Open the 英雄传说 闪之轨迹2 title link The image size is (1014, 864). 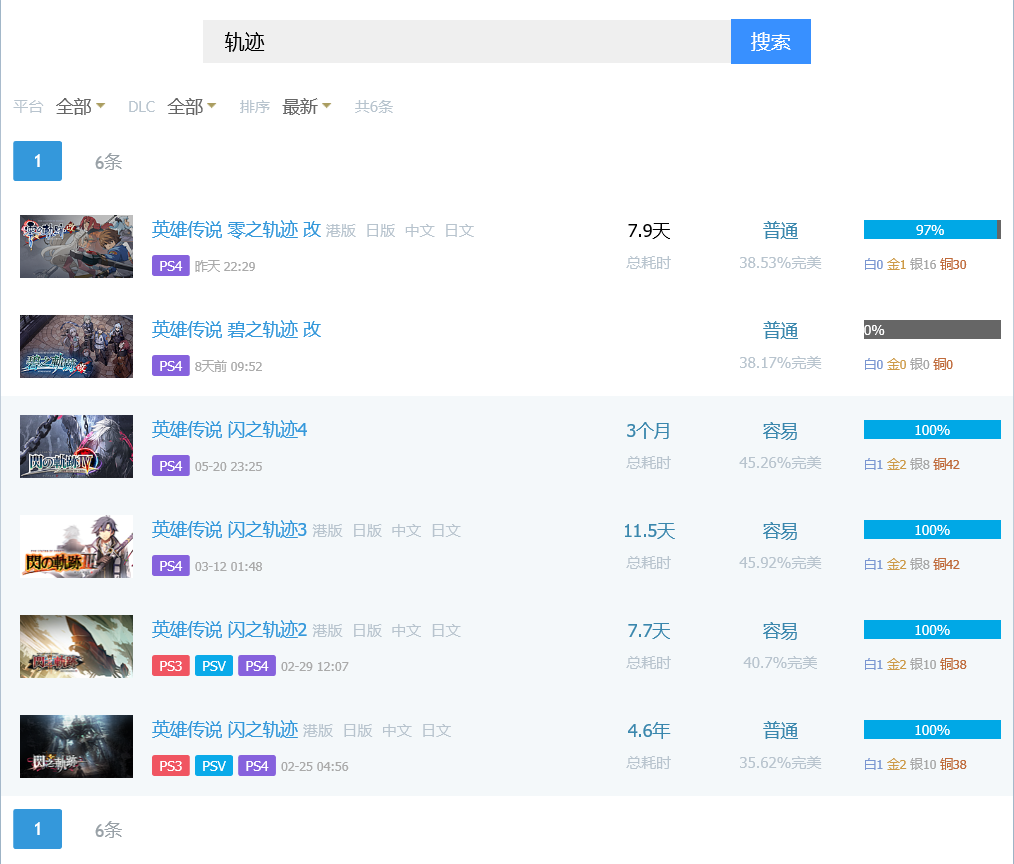[x=229, y=629]
